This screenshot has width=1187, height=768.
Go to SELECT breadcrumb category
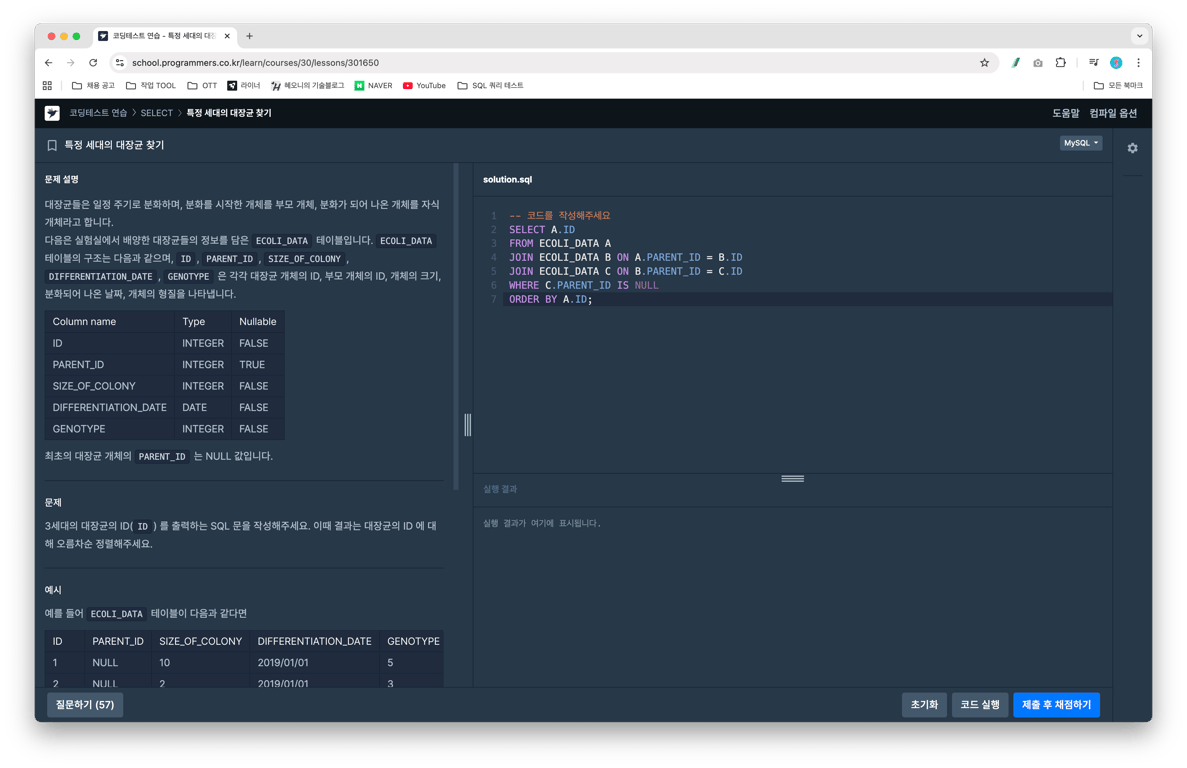pyautogui.click(x=157, y=113)
